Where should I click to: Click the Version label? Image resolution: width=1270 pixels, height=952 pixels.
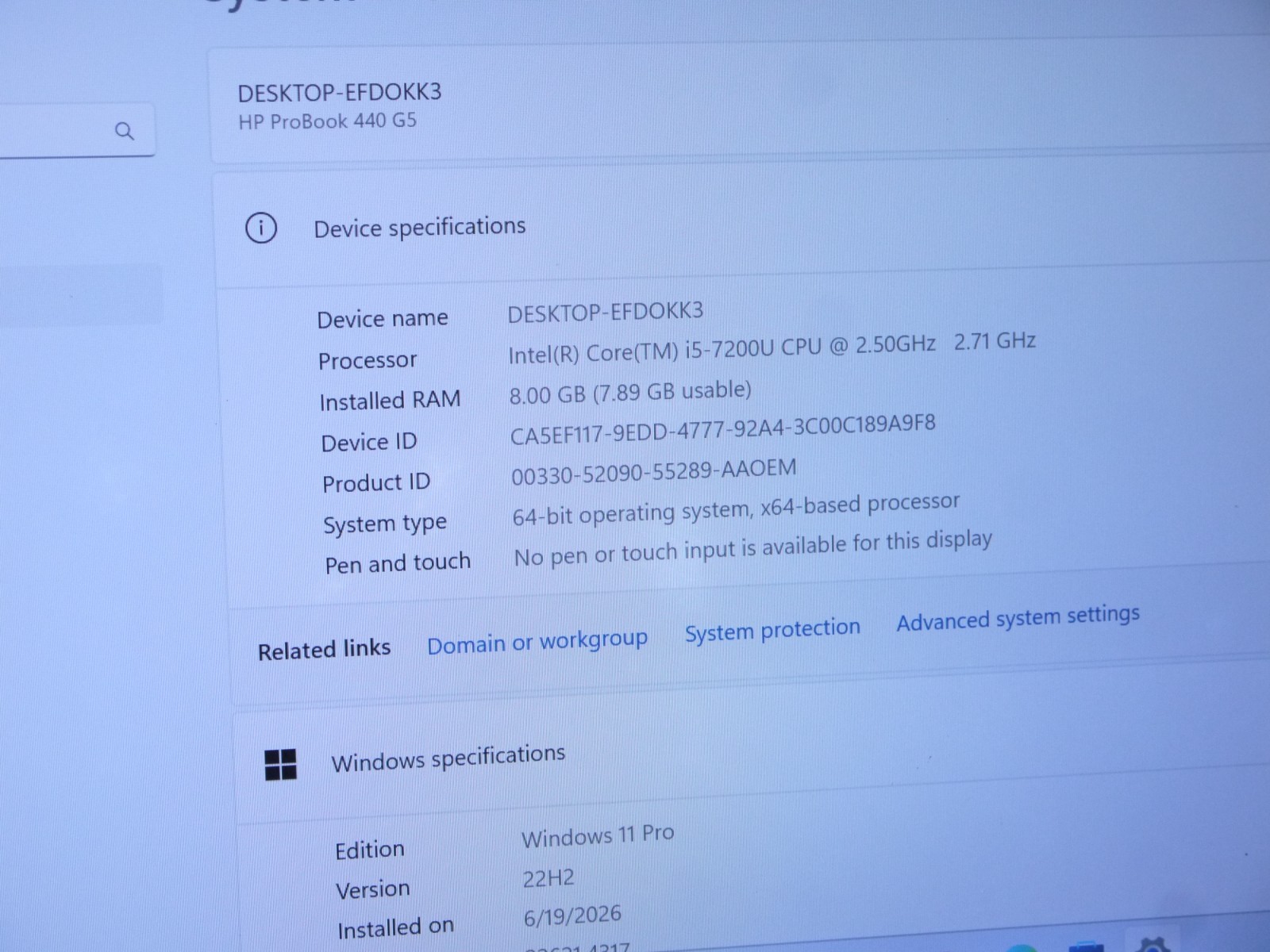coord(372,890)
